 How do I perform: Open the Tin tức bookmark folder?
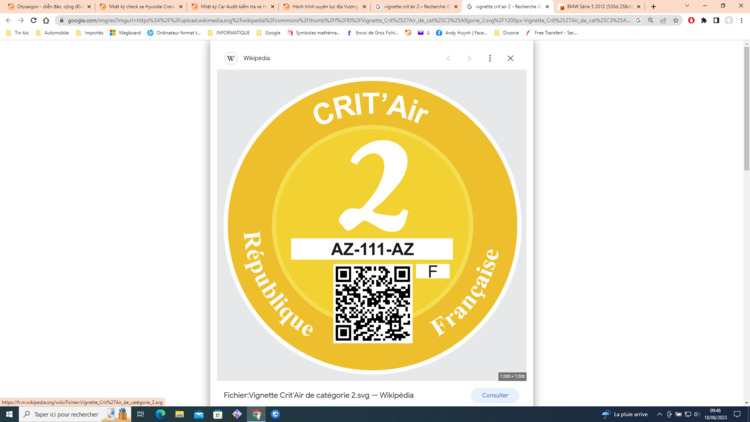click(x=17, y=33)
